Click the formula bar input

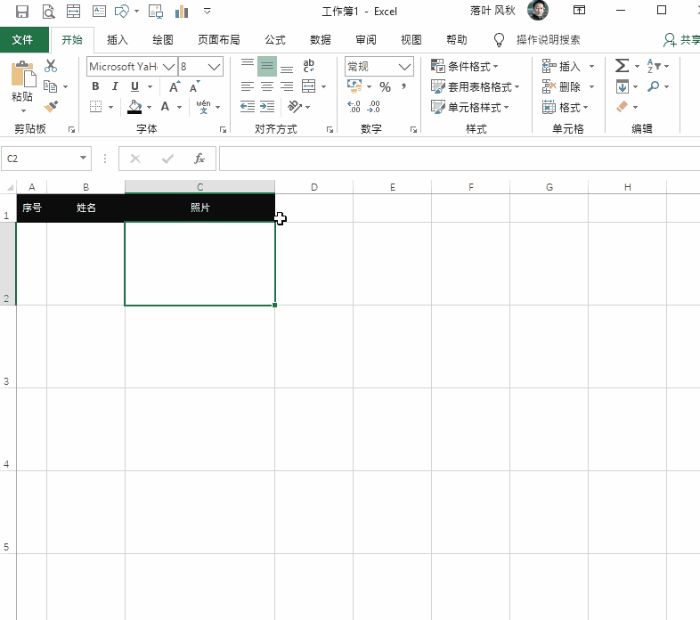[x=459, y=158]
